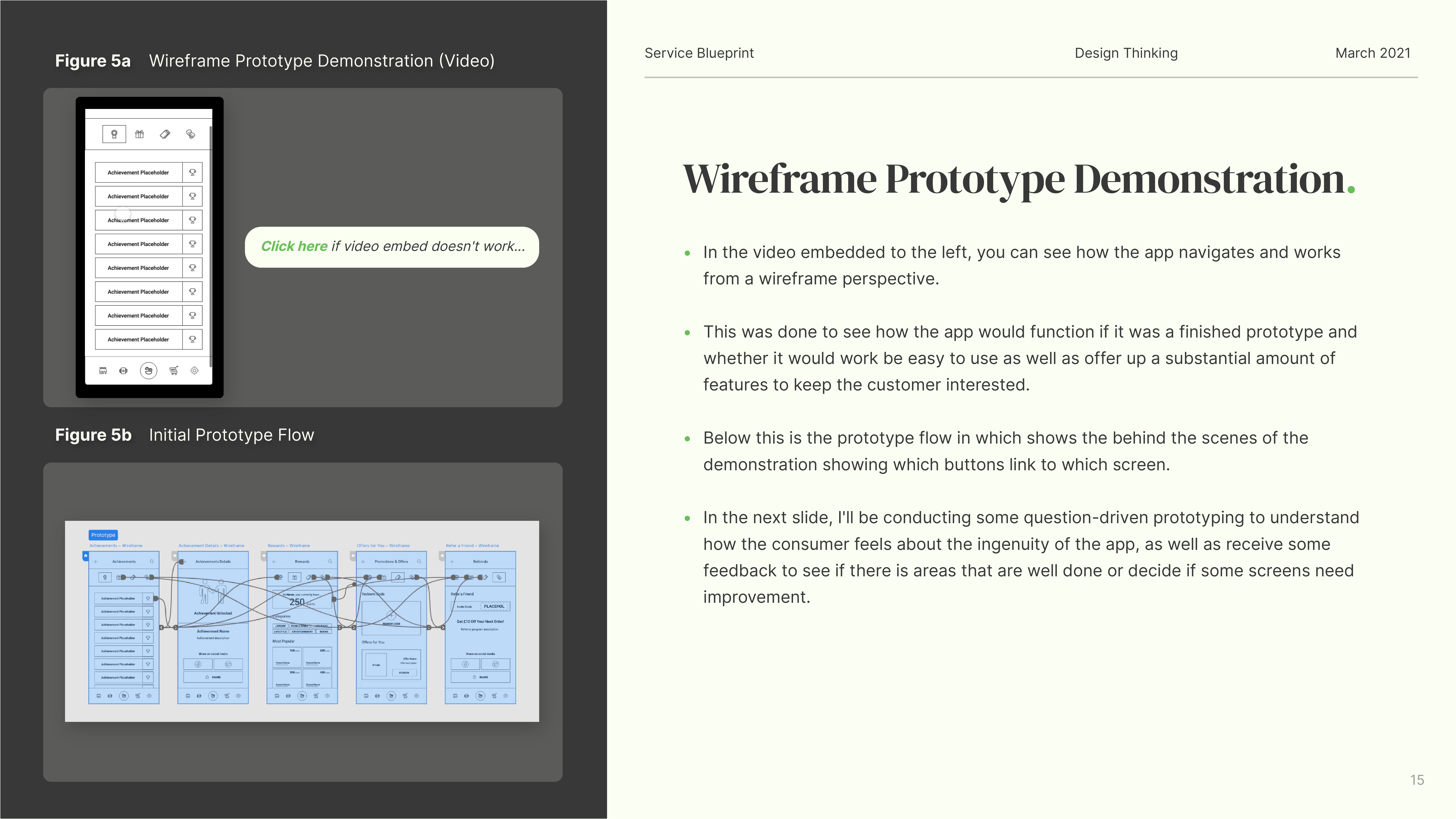Screen dimensions: 1456x819
Task: Tap the ticket offers icon
Action: pos(165,134)
